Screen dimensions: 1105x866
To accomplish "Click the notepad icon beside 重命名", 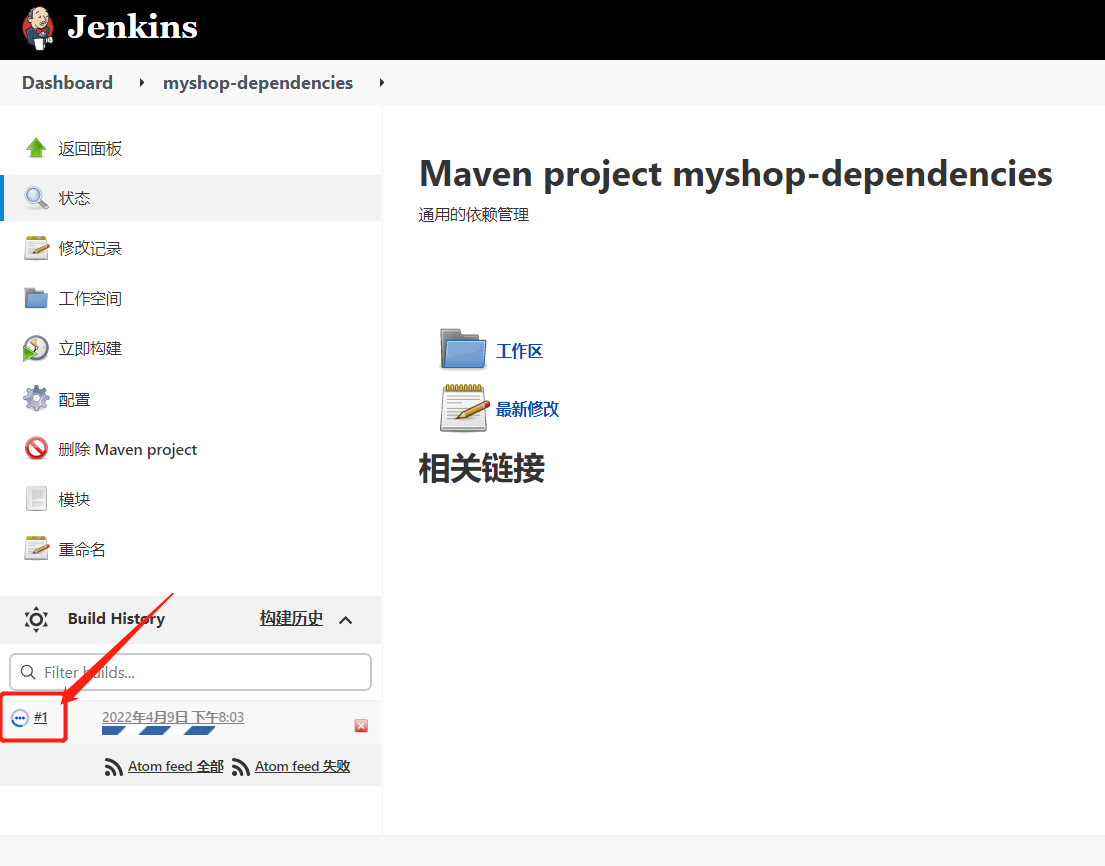I will pos(36,549).
